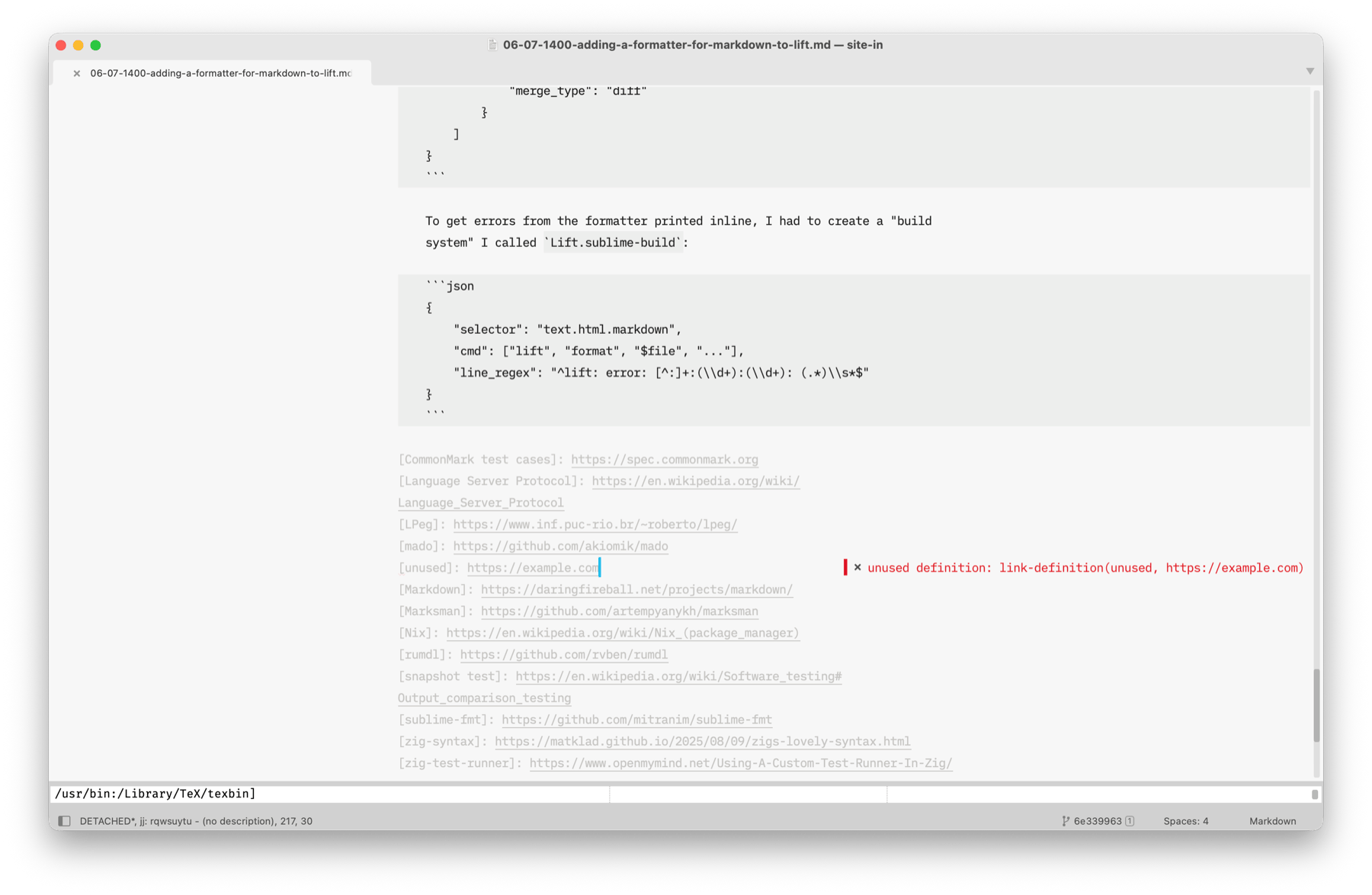Click the [zig-test-runner] label
The width and height of the screenshot is (1372, 895).
pyautogui.click(x=460, y=763)
